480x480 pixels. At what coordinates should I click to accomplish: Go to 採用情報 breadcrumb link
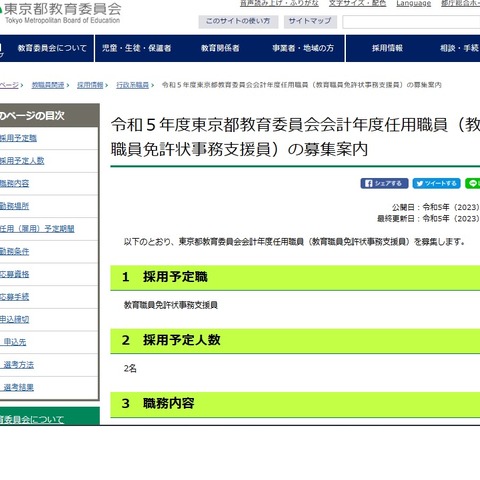click(90, 85)
